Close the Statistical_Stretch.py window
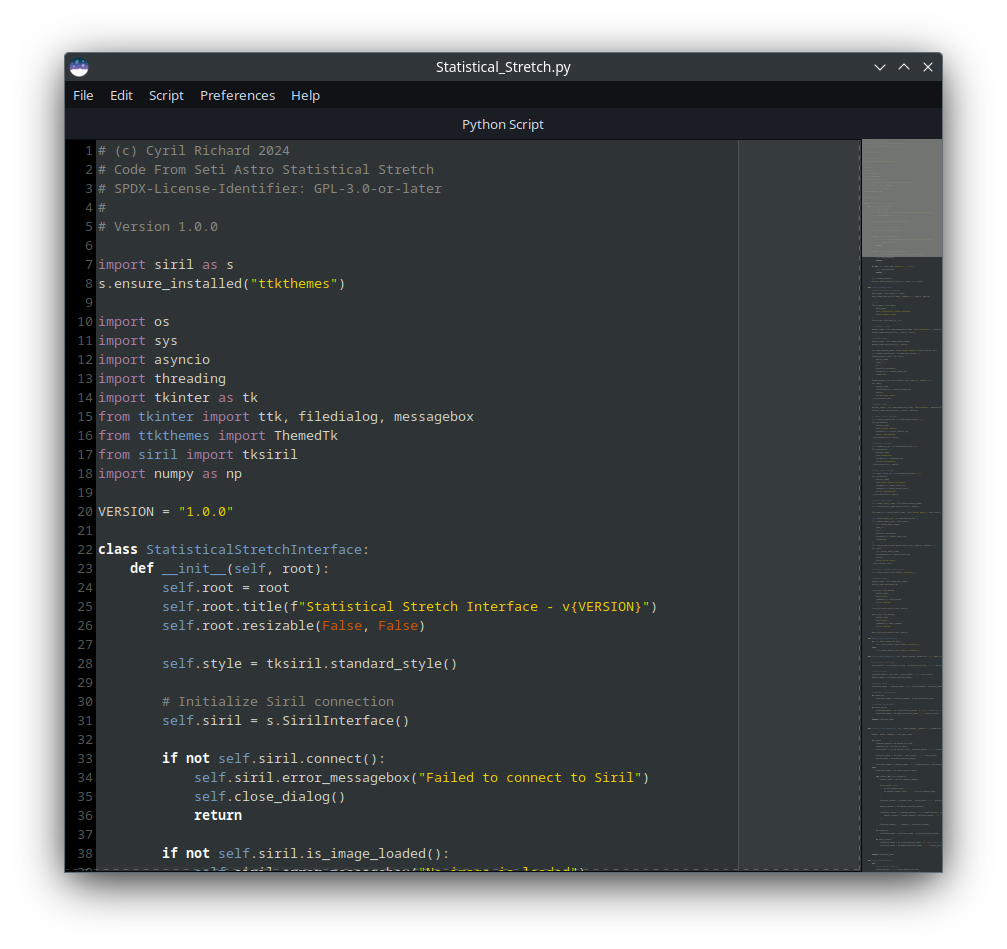The height and width of the screenshot is (949, 1007). pos(927,67)
